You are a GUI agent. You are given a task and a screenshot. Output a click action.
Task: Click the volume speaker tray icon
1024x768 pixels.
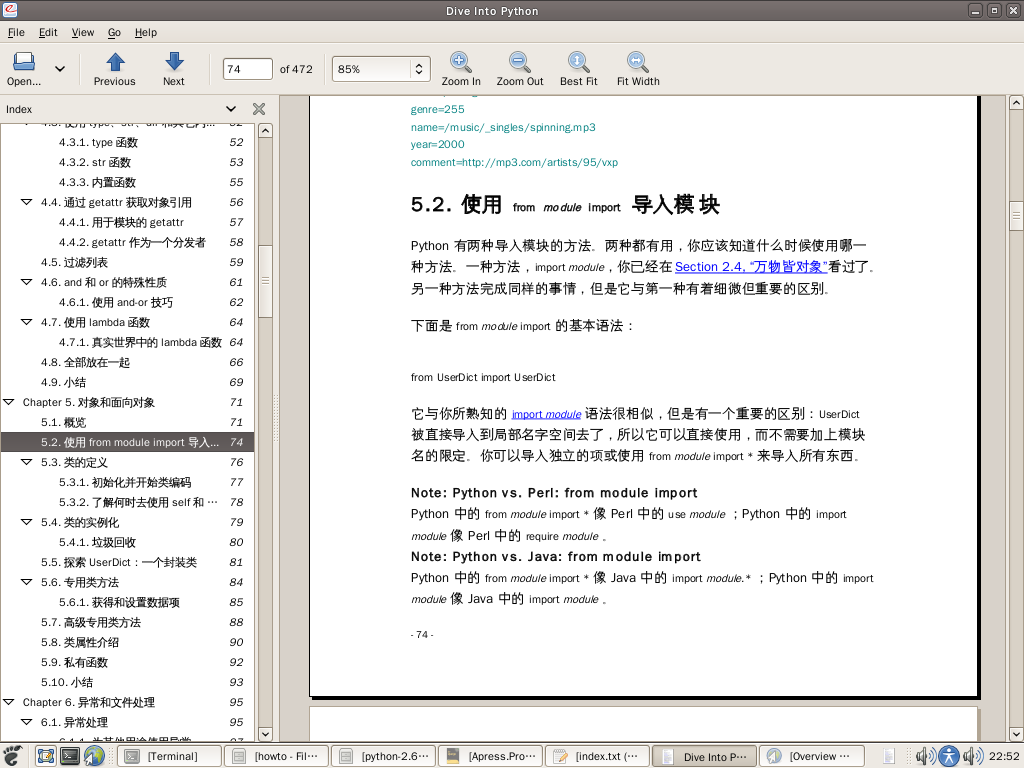(x=923, y=756)
